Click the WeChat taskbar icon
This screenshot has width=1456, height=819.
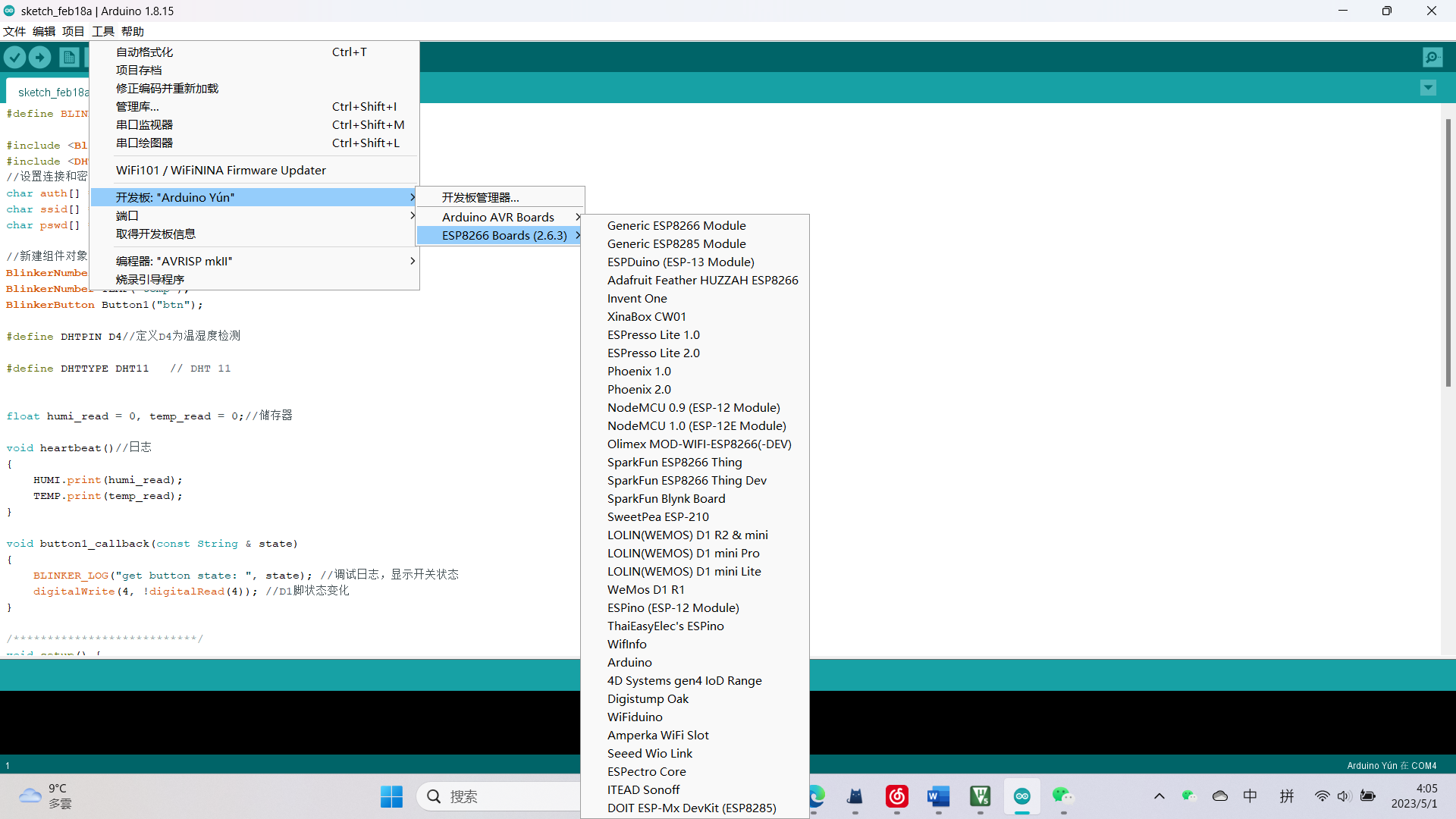(1062, 796)
